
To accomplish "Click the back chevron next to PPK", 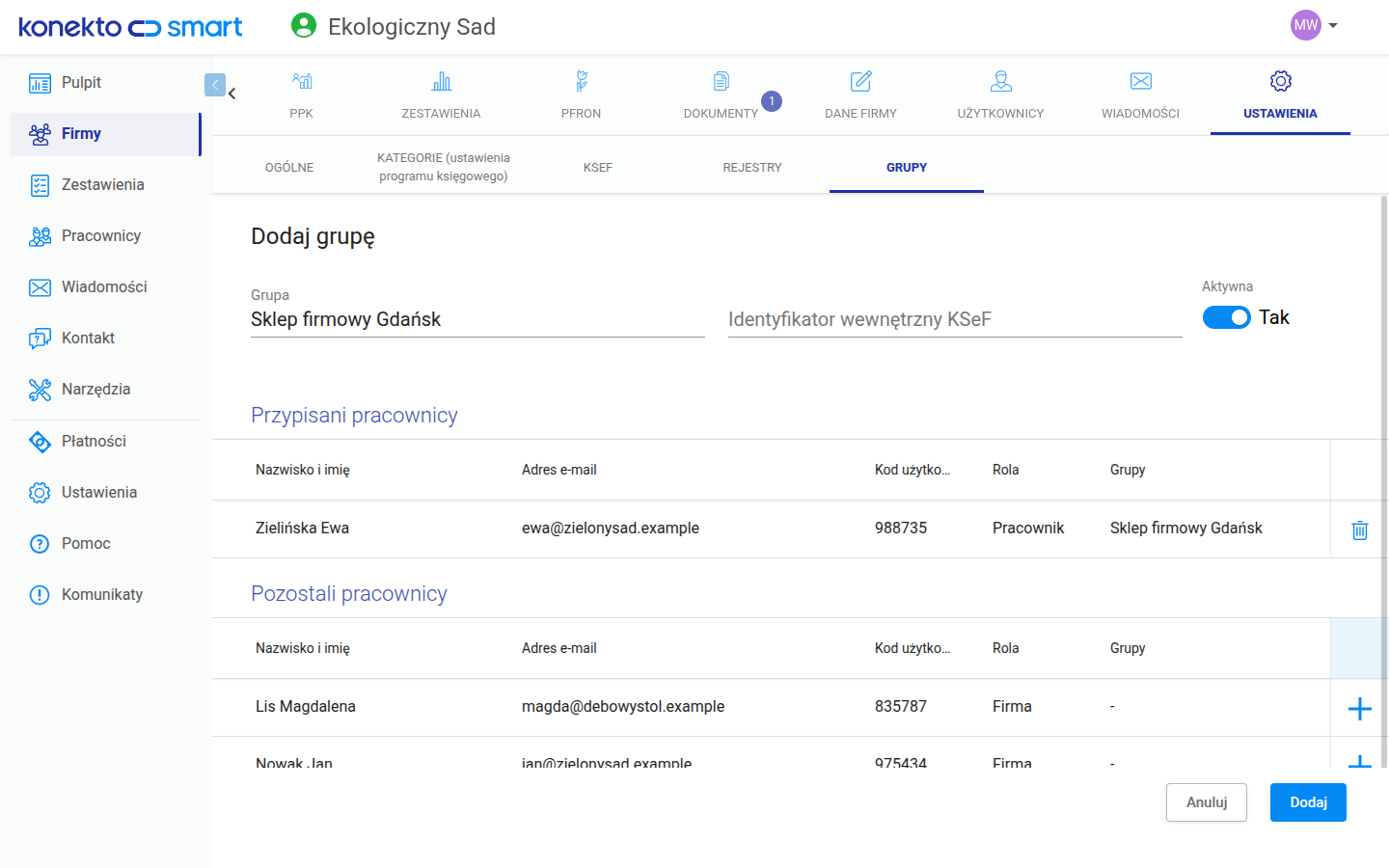I will 232,94.
